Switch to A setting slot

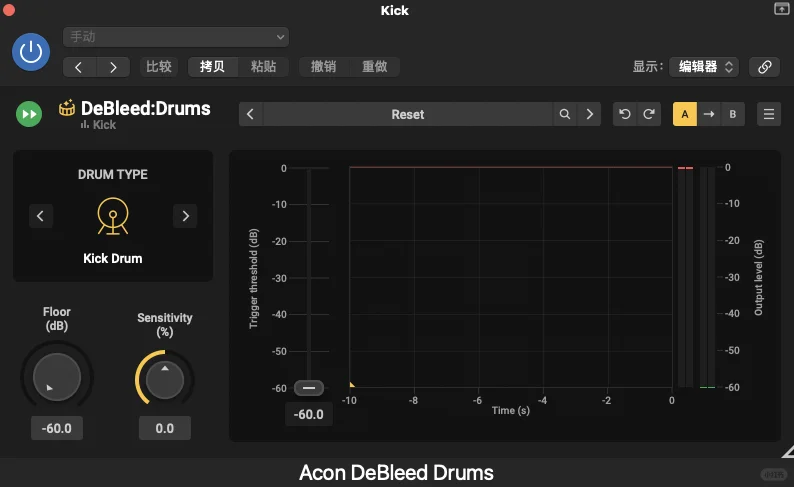[685, 114]
